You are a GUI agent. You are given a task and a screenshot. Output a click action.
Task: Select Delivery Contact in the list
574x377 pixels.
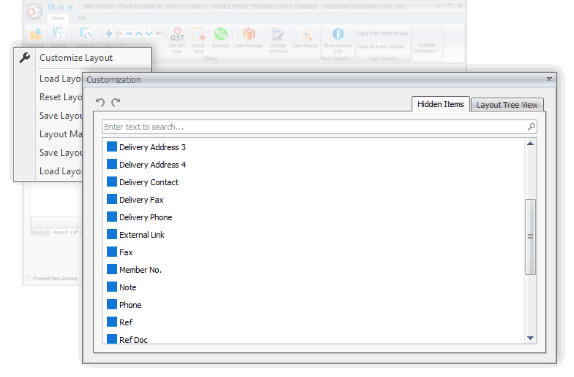(149, 182)
